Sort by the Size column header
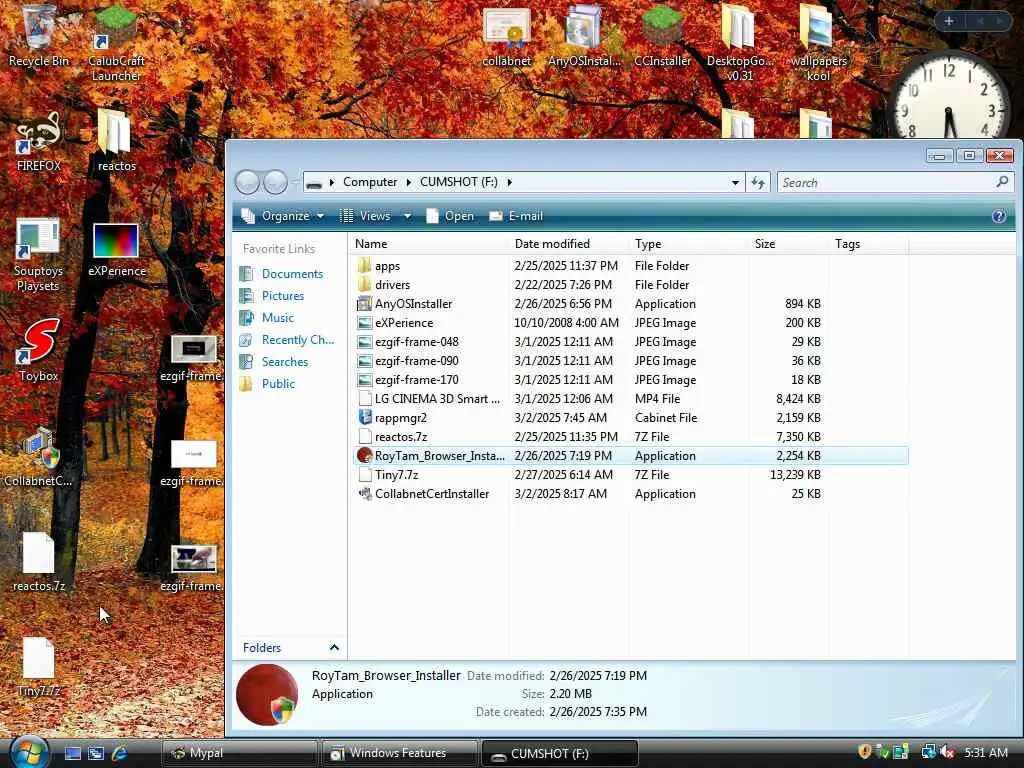The width and height of the screenshot is (1024, 768). coord(789,244)
